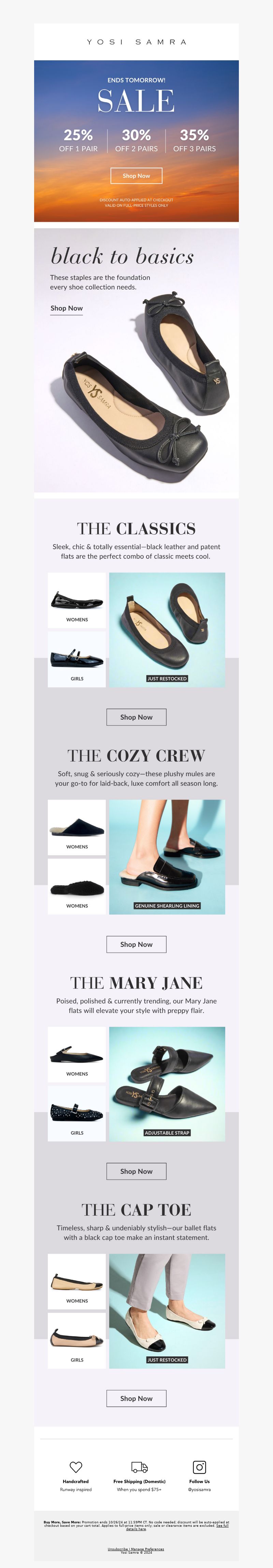Click Shop Now below The Classics

click(x=136, y=717)
